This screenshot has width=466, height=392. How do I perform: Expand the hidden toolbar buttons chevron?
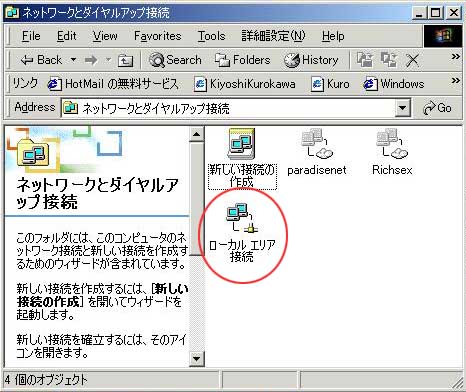(x=456, y=57)
